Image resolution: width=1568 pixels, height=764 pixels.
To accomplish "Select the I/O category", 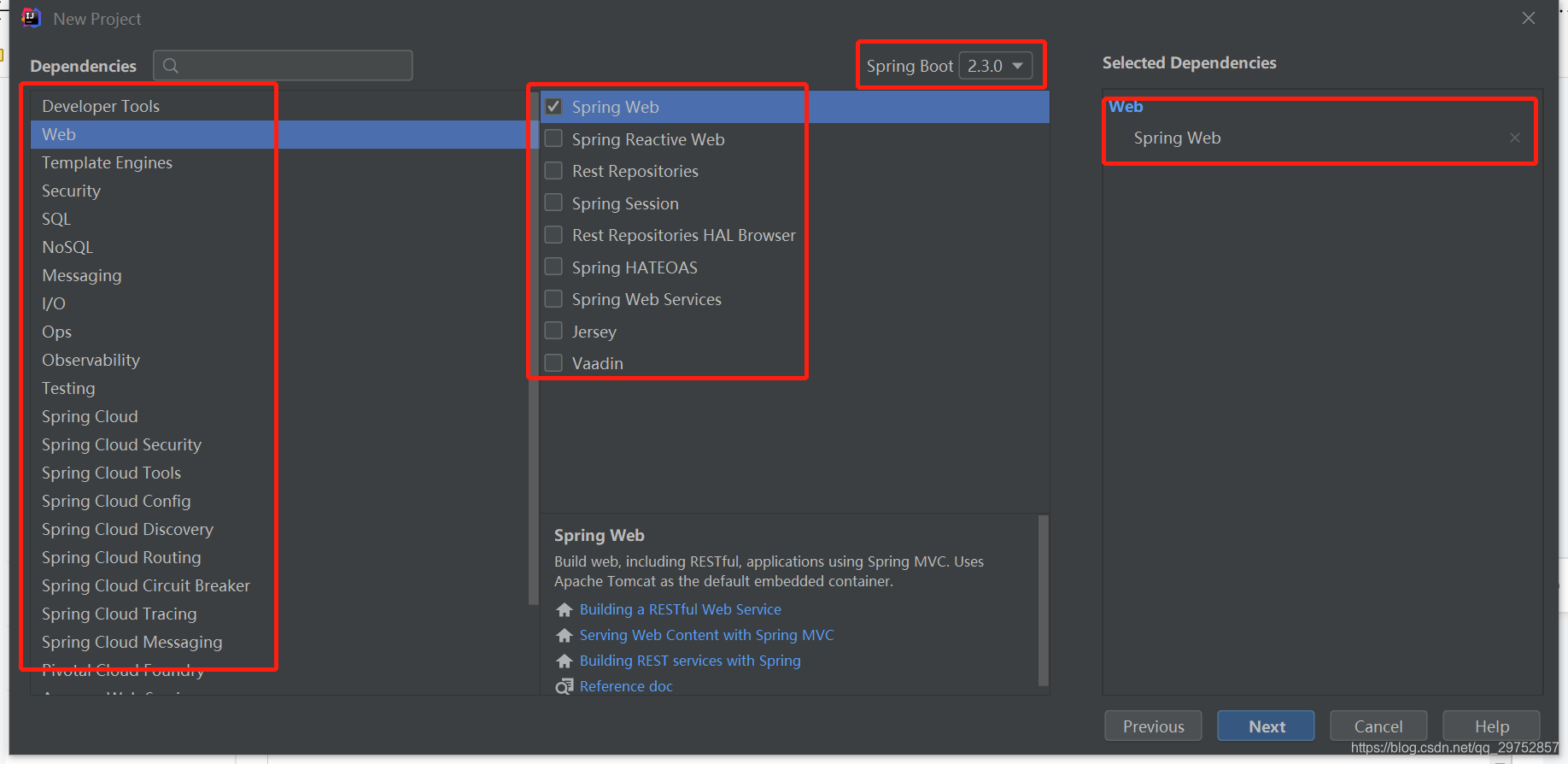I will pyautogui.click(x=278, y=303).
